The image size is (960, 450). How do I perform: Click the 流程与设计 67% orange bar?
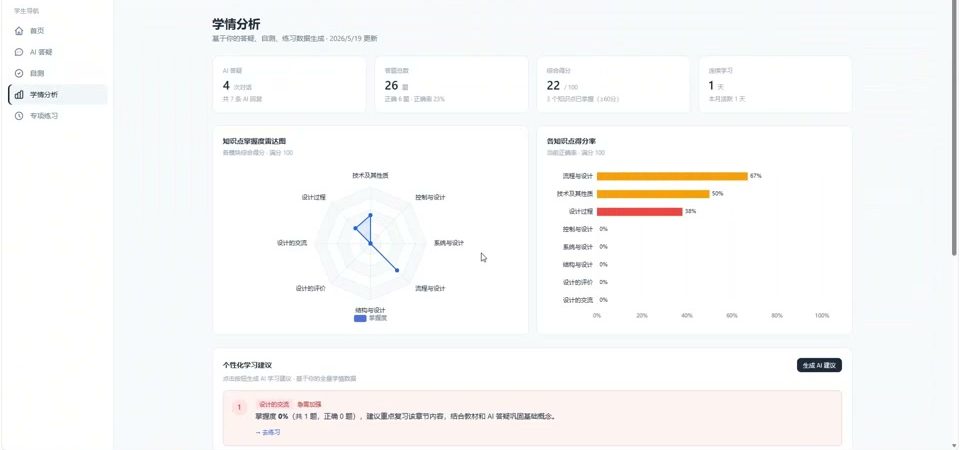click(x=672, y=176)
